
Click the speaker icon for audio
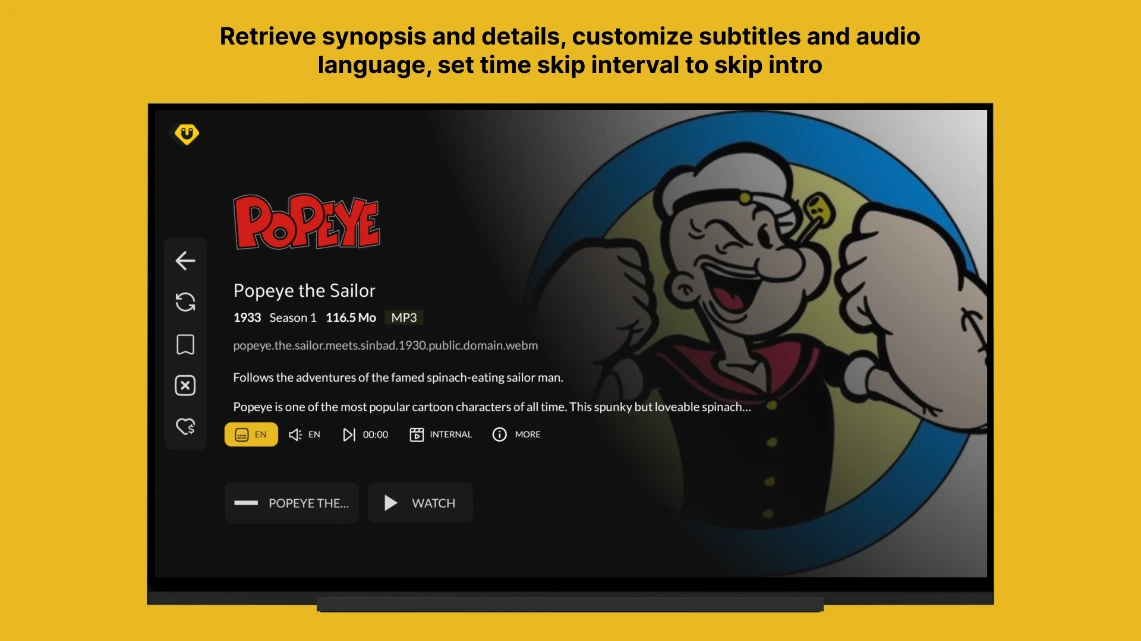click(x=295, y=434)
